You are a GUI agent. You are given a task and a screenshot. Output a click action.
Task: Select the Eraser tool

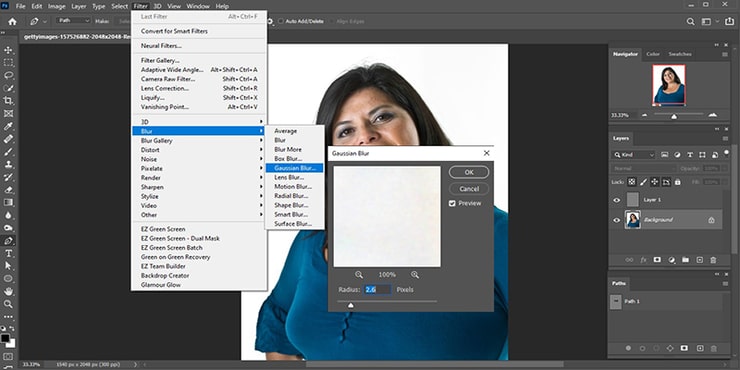pyautogui.click(x=8, y=190)
